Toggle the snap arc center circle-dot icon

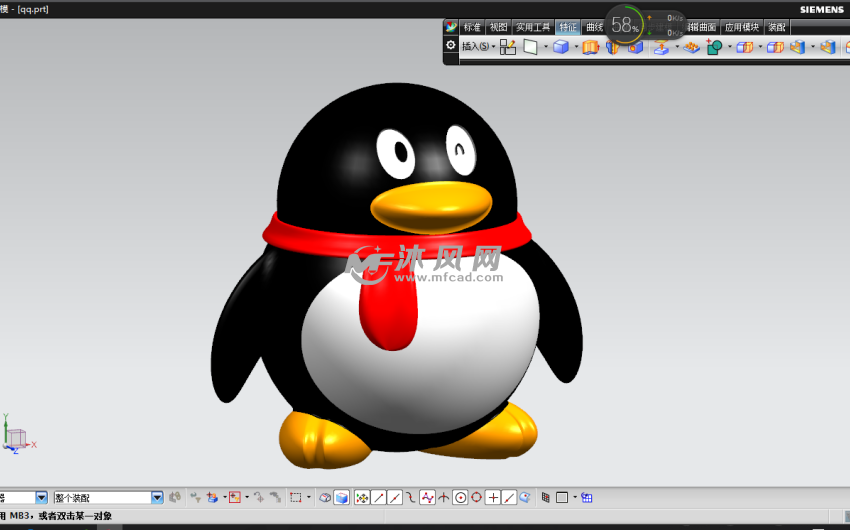tap(460, 497)
